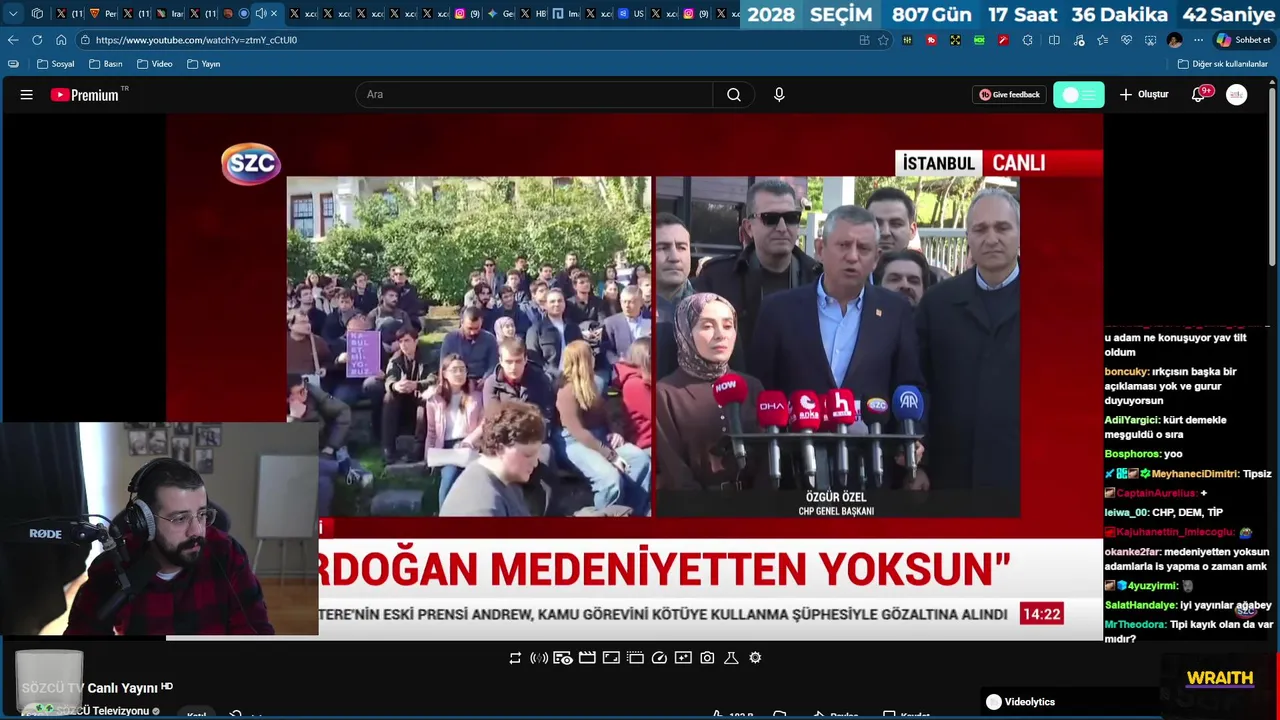
Task: Open YouTube notifications bell
Action: point(1198,95)
